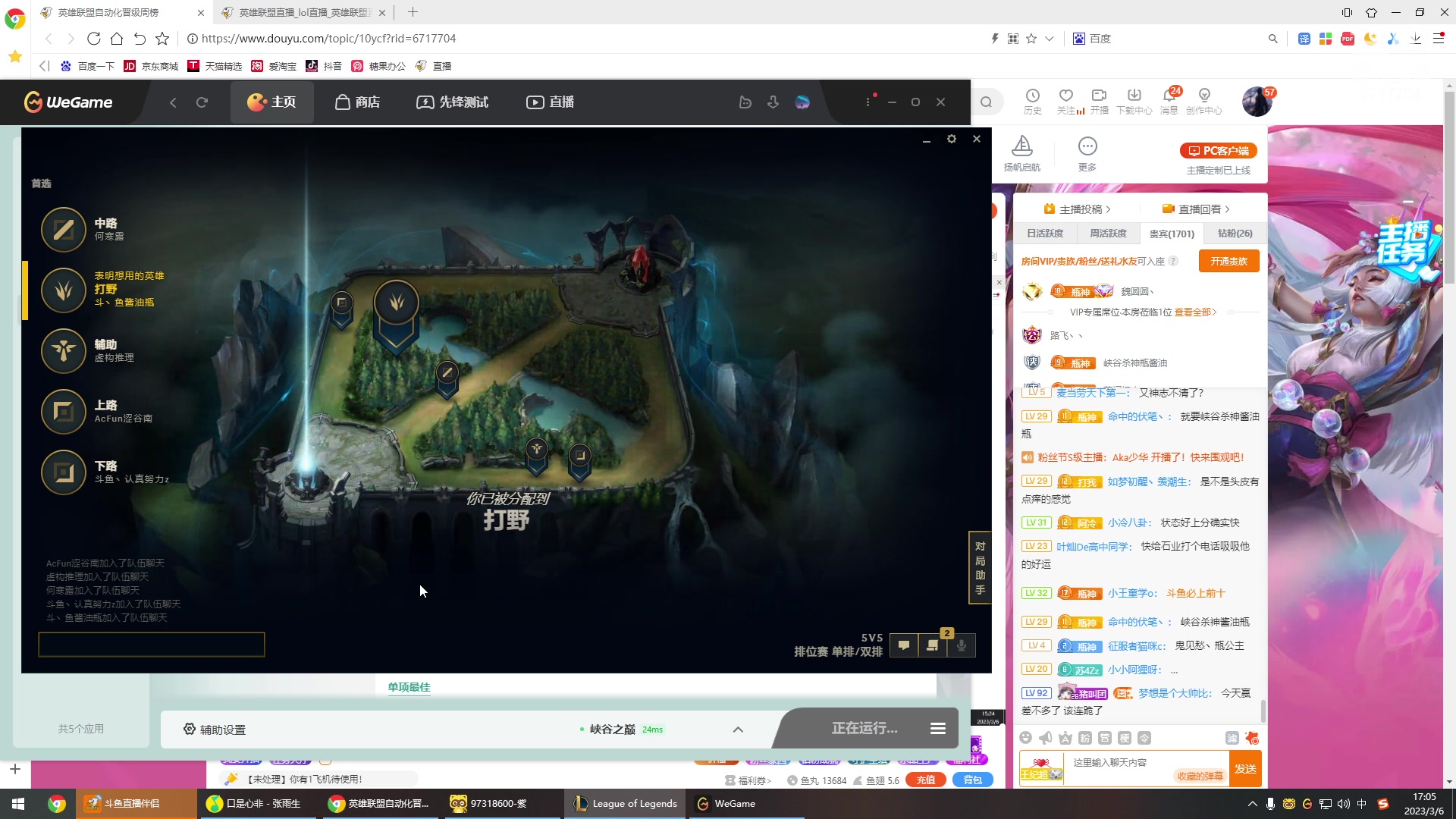1456x819 pixels.
Task: Click the team chat input box
Action: pyautogui.click(x=152, y=645)
